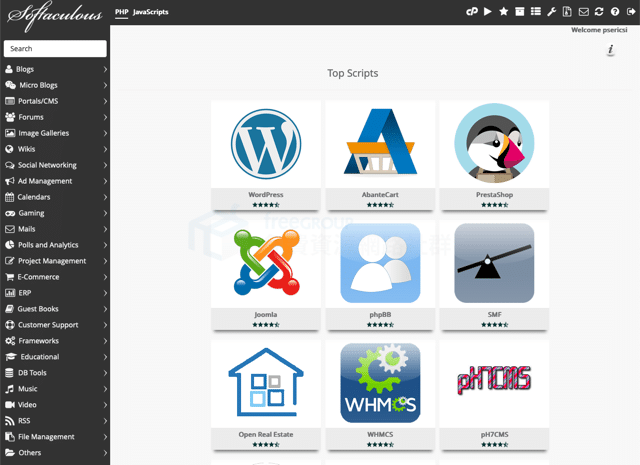Click the zipped file backups icon
This screenshot has width=640, height=465.
567,11
